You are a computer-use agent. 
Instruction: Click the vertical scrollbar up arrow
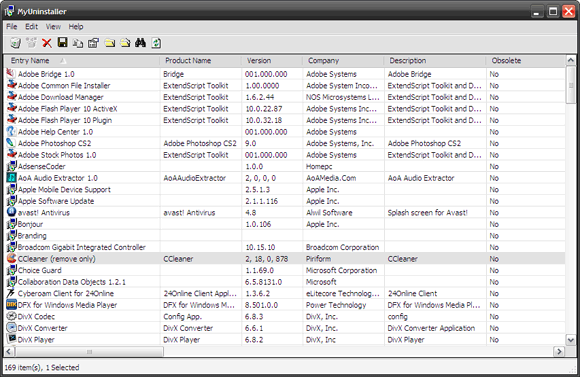click(570, 60)
